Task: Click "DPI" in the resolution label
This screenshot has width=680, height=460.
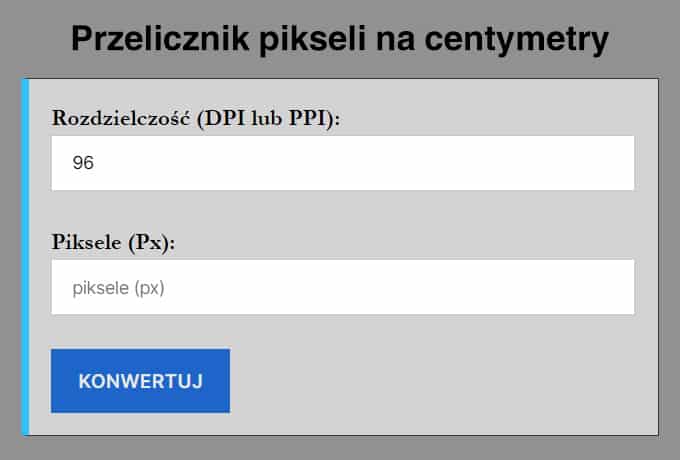Action: pyautogui.click(x=222, y=118)
